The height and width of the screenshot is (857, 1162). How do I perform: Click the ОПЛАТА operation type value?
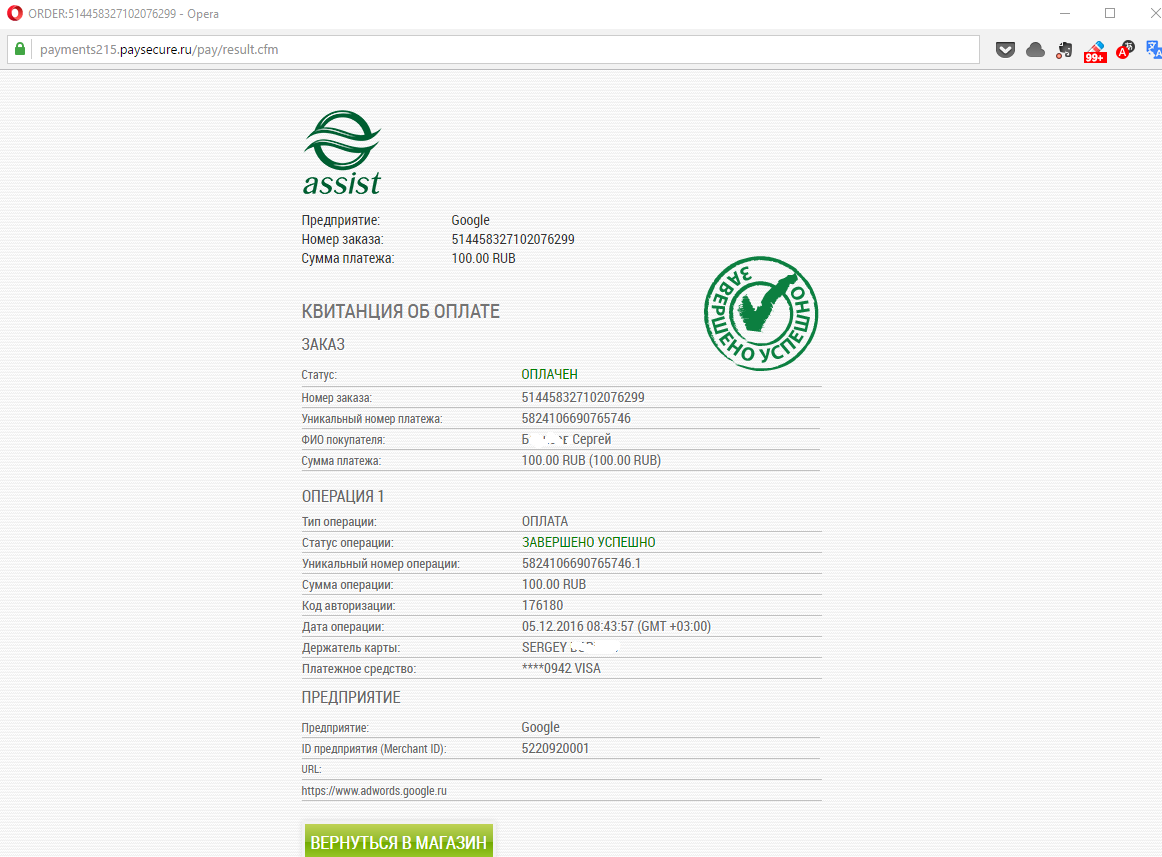pos(545,521)
